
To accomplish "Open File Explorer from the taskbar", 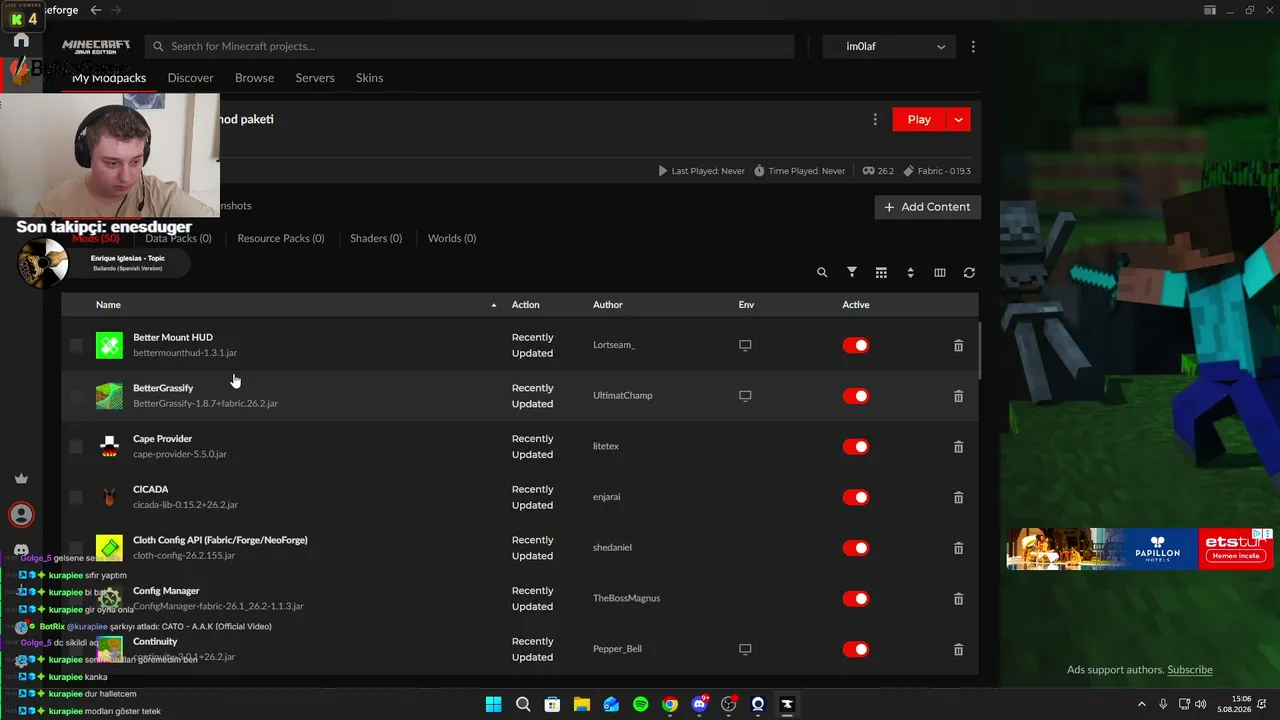I will (x=582, y=704).
